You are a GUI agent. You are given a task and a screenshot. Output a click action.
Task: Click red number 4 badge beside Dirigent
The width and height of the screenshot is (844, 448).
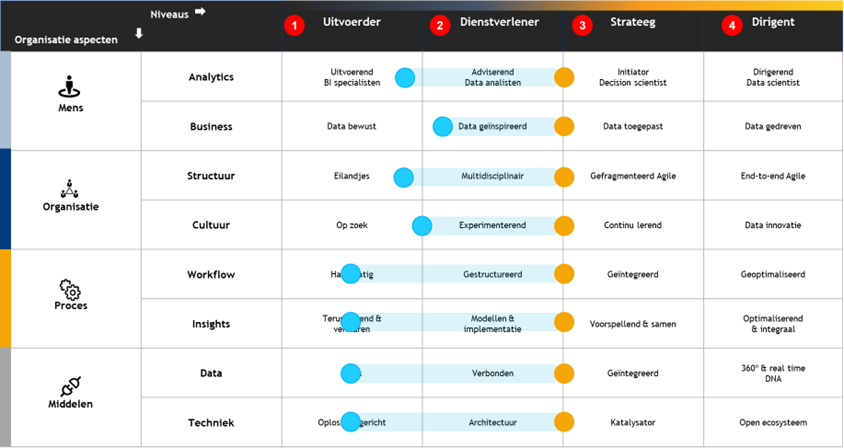732,26
